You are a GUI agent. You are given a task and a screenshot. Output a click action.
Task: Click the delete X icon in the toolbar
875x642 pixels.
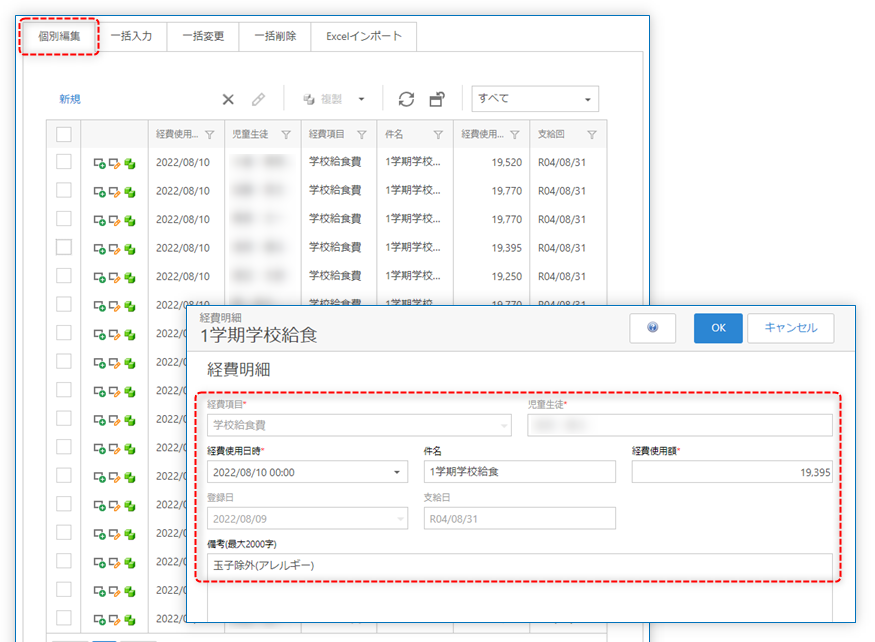click(228, 99)
